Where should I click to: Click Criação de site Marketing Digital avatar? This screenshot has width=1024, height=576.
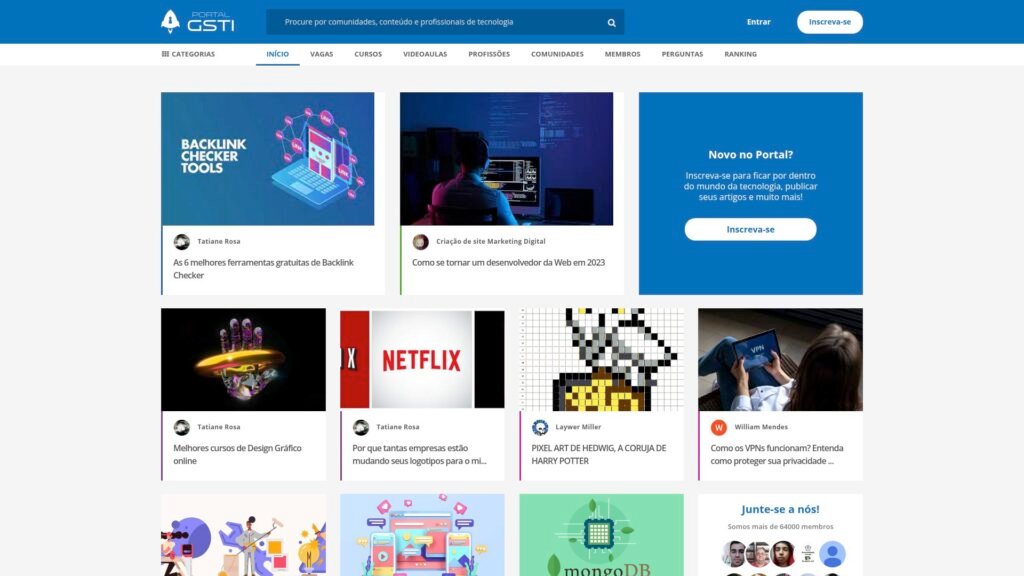click(x=420, y=242)
